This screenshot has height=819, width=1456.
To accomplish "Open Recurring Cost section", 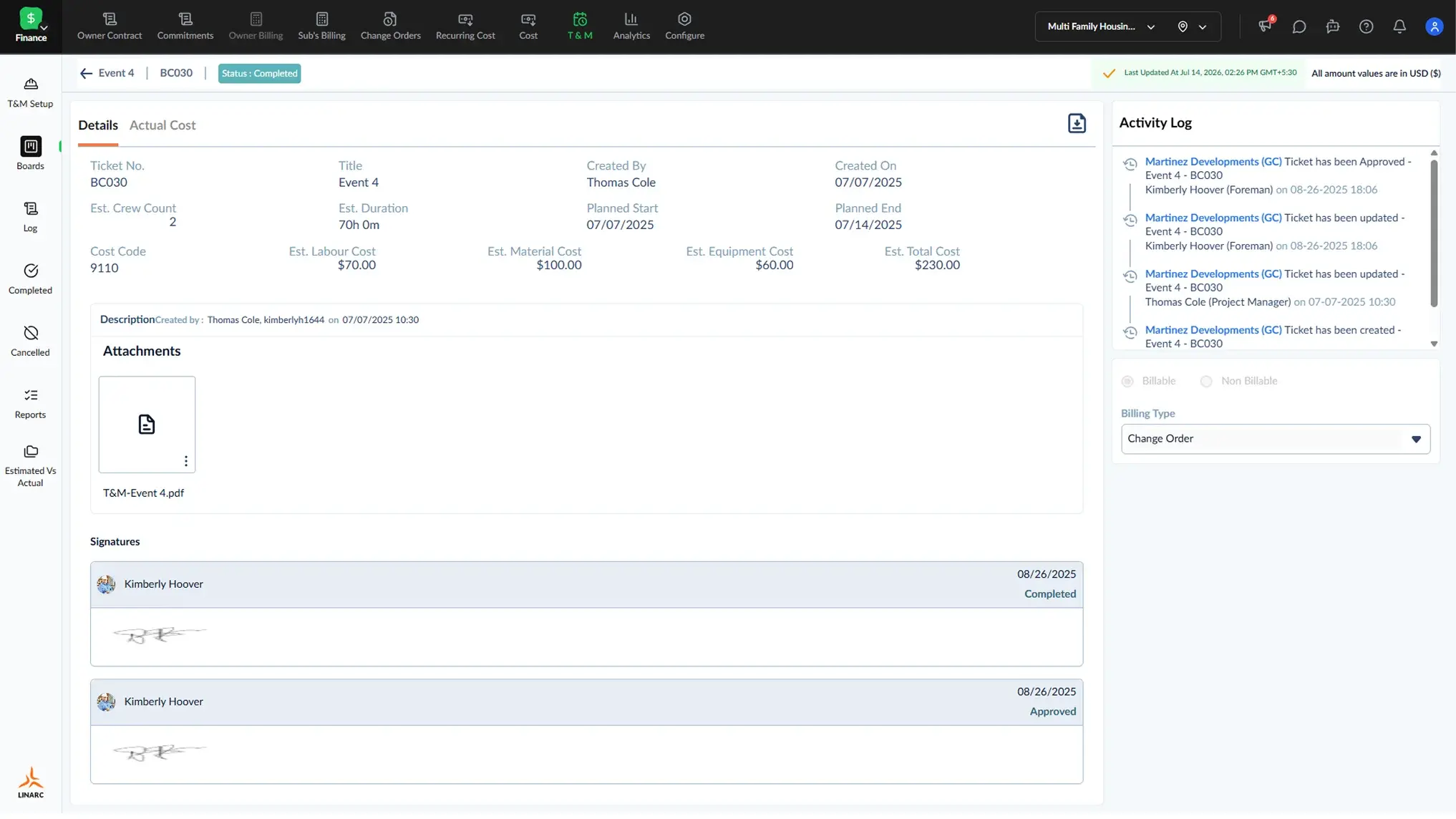I will click(x=465, y=26).
